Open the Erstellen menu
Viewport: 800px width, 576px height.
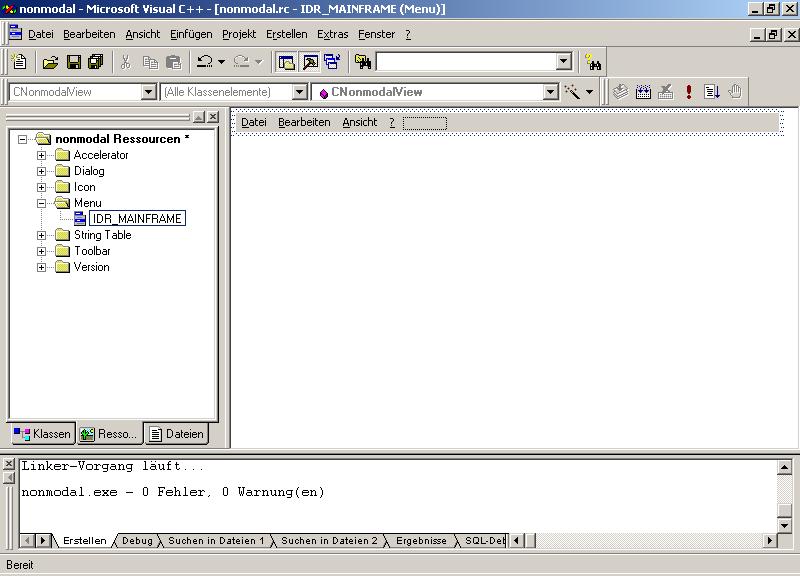coord(287,34)
